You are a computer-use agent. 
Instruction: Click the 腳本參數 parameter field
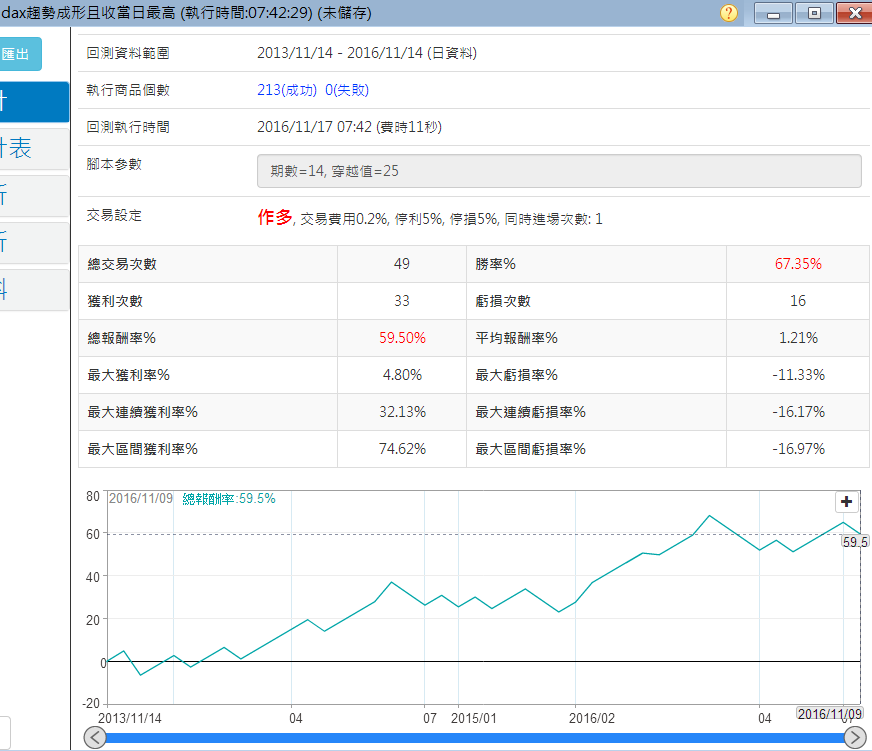[558, 171]
